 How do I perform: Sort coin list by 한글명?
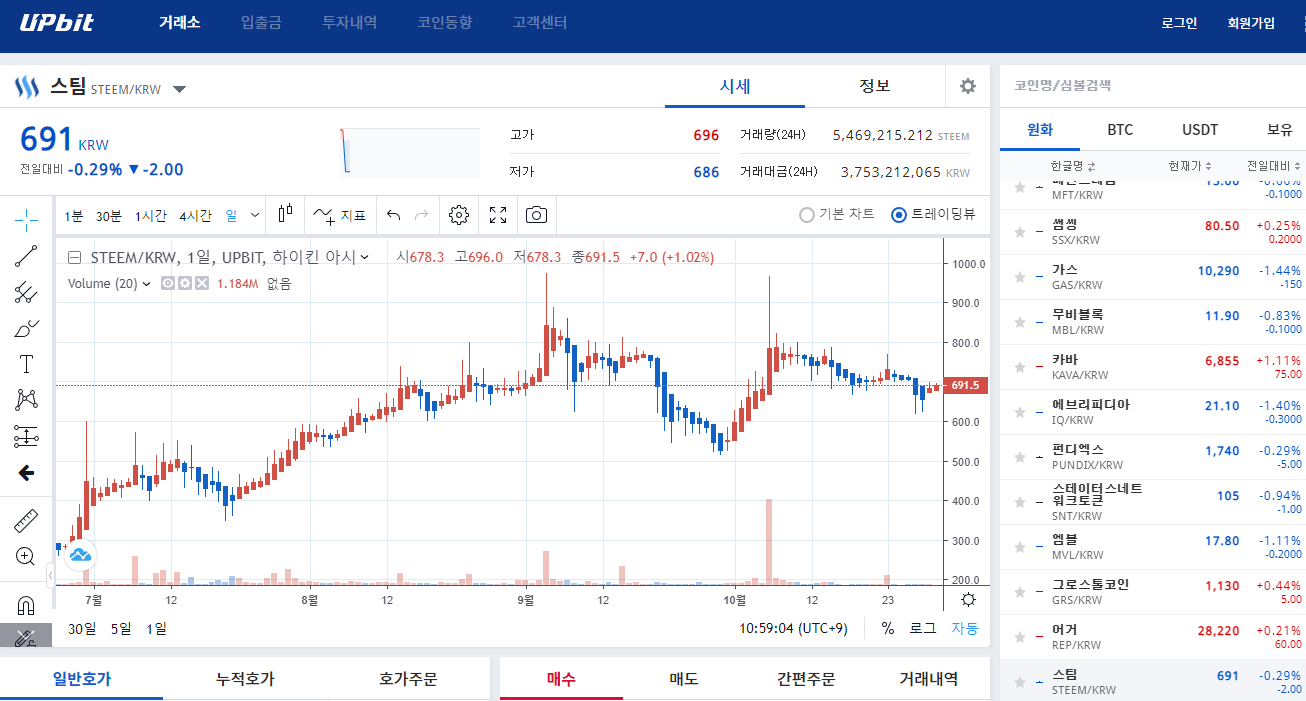pos(1072,166)
